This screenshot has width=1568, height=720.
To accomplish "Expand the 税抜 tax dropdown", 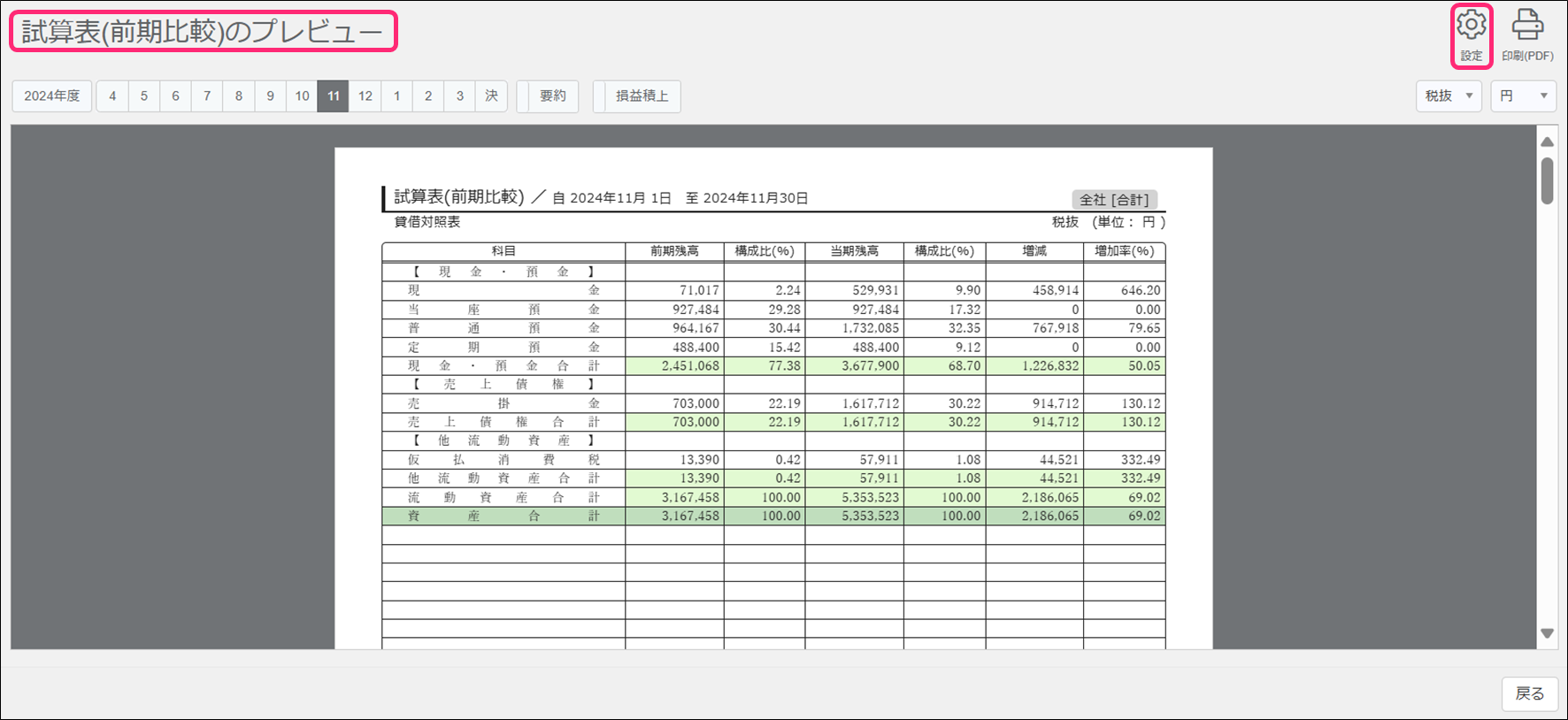I will (1449, 96).
